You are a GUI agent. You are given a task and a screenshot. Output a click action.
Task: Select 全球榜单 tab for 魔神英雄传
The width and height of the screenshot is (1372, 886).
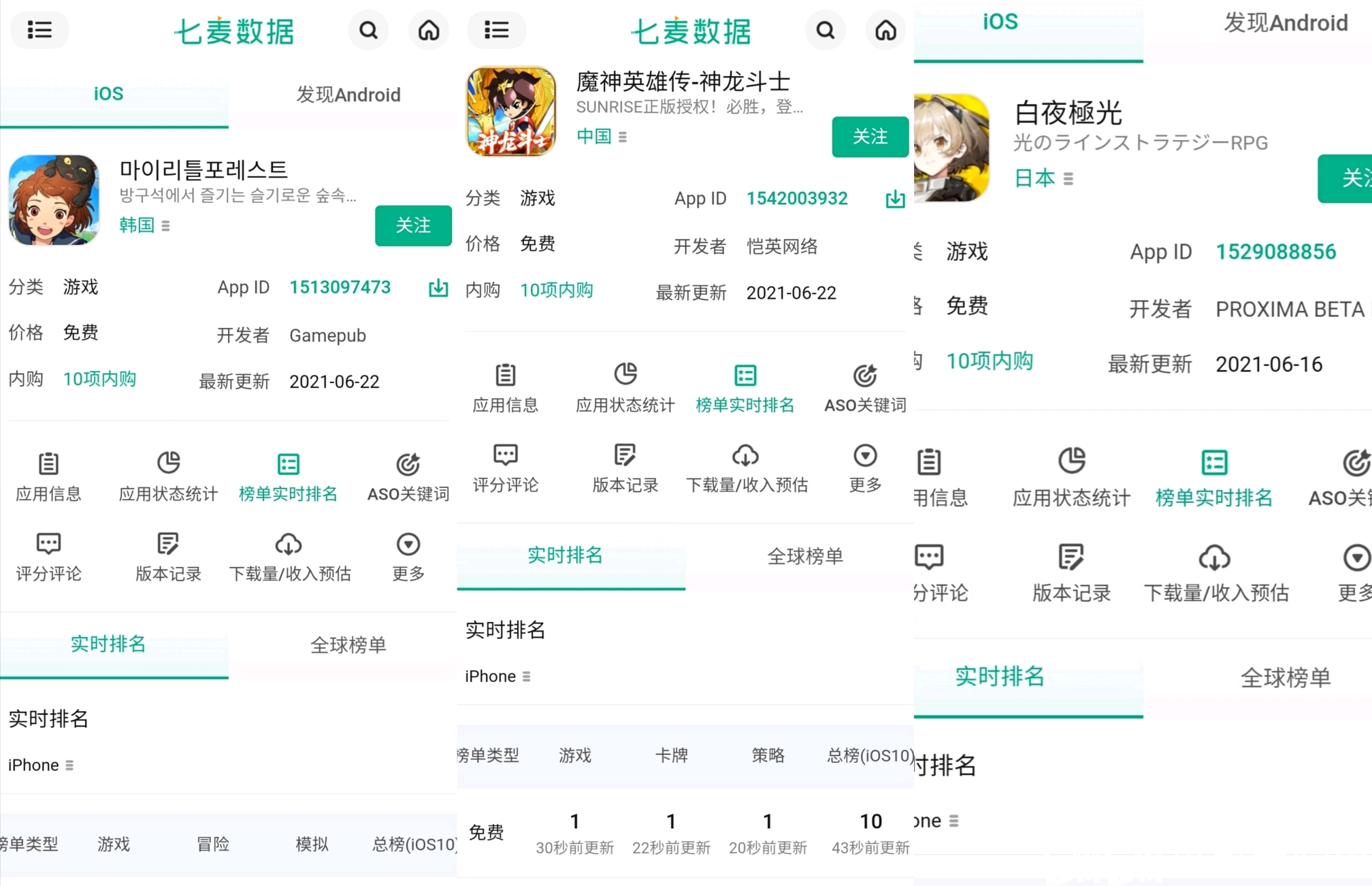pos(805,556)
